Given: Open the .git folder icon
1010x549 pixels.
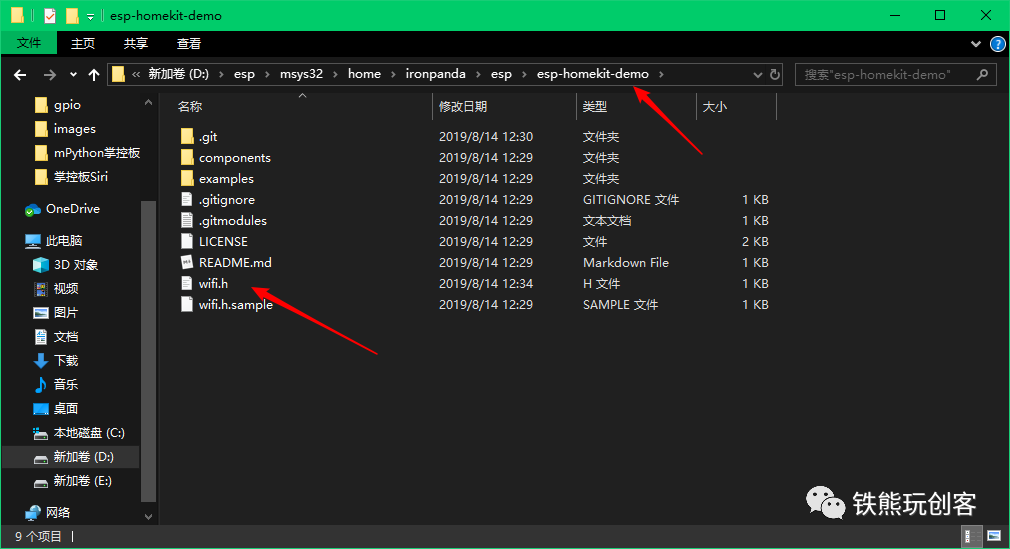Looking at the screenshot, I should 187,137.
